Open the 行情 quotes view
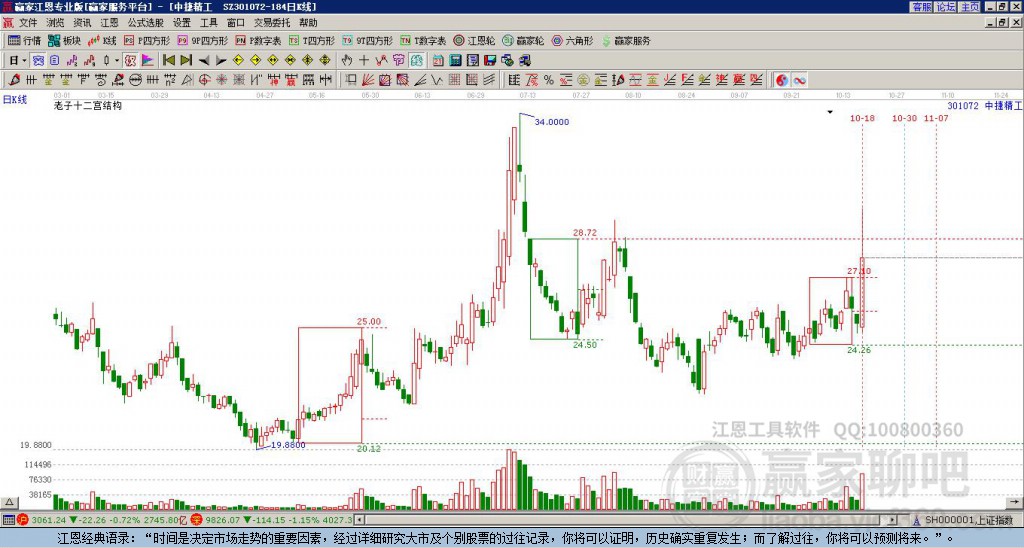This screenshot has width=1024, height=548. point(25,40)
